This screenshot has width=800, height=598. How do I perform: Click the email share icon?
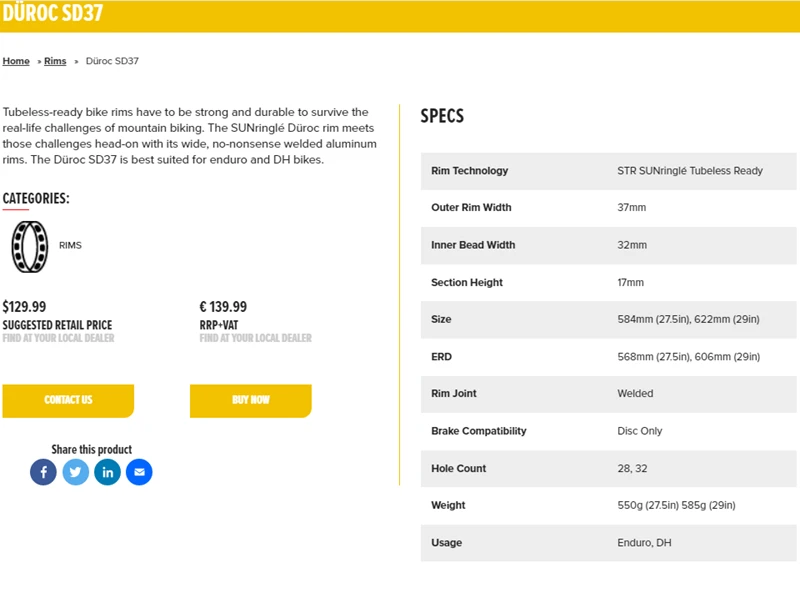(140, 472)
